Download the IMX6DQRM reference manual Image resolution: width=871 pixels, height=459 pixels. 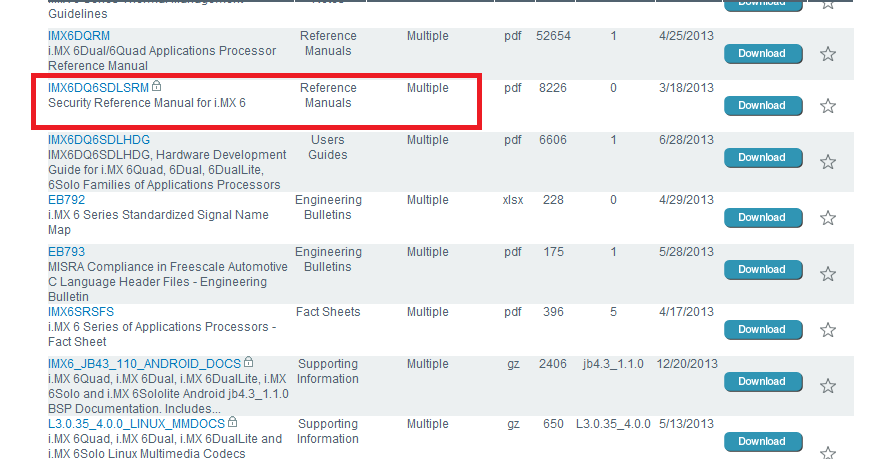tap(761, 54)
